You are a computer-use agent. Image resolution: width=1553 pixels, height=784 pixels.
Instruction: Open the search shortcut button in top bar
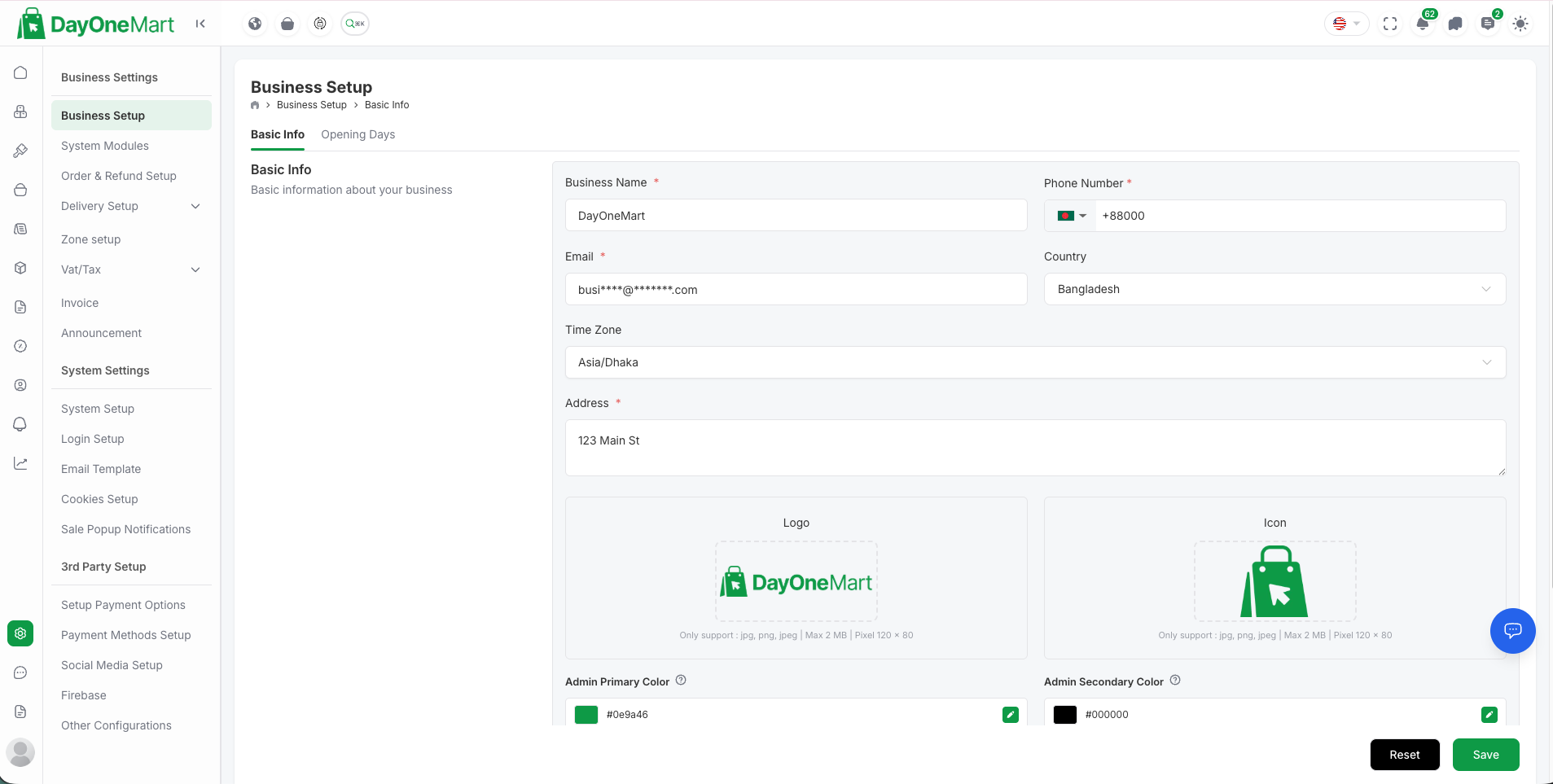pyautogui.click(x=355, y=24)
